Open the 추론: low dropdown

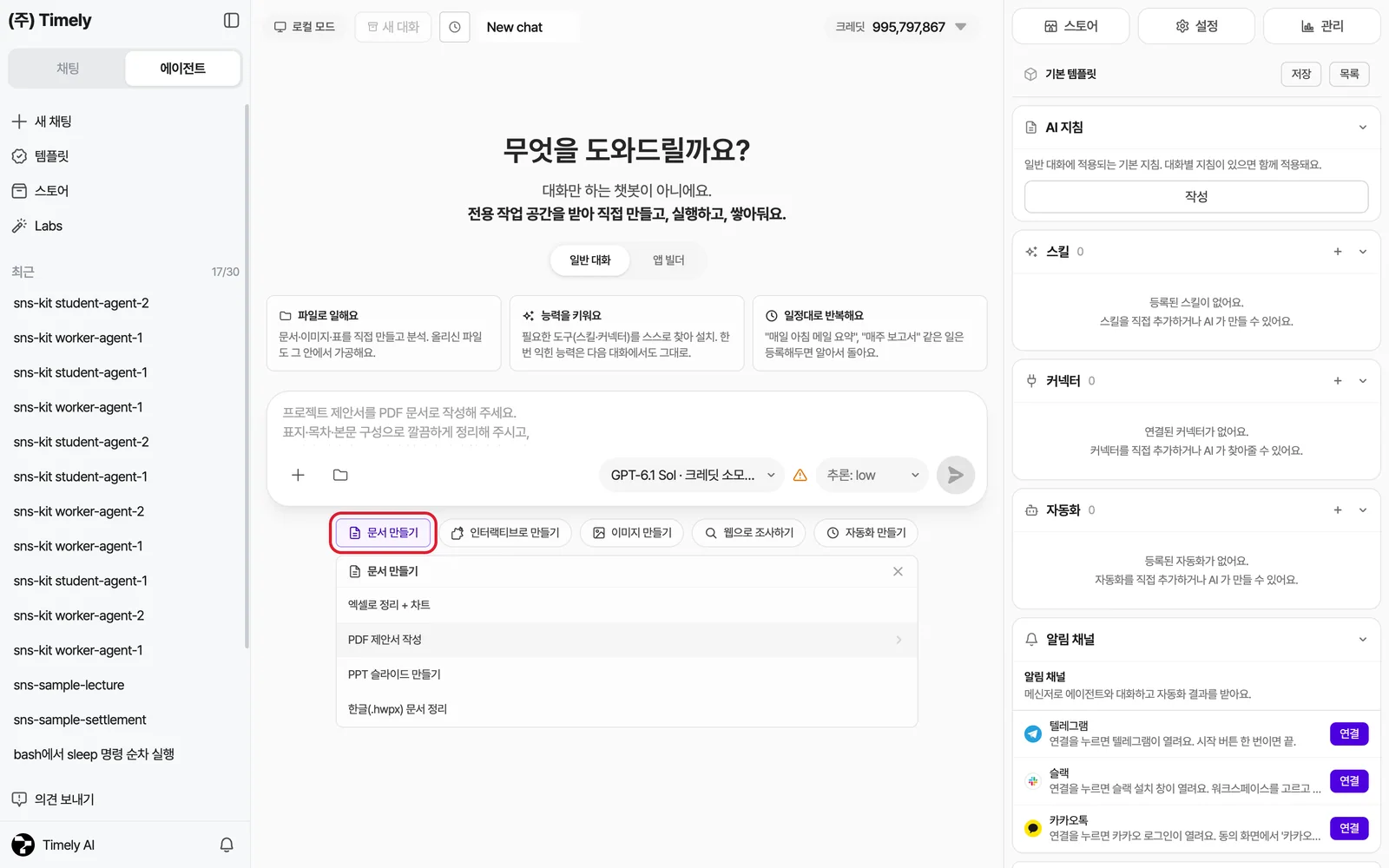pyautogui.click(x=872, y=475)
